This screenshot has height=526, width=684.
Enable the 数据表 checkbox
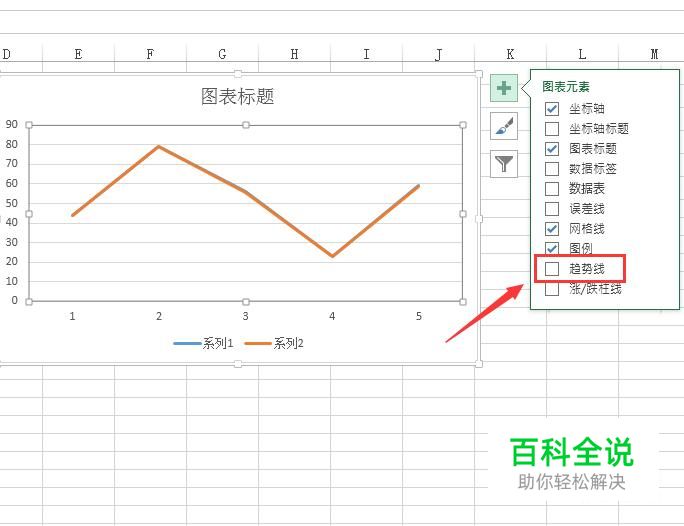(x=552, y=189)
